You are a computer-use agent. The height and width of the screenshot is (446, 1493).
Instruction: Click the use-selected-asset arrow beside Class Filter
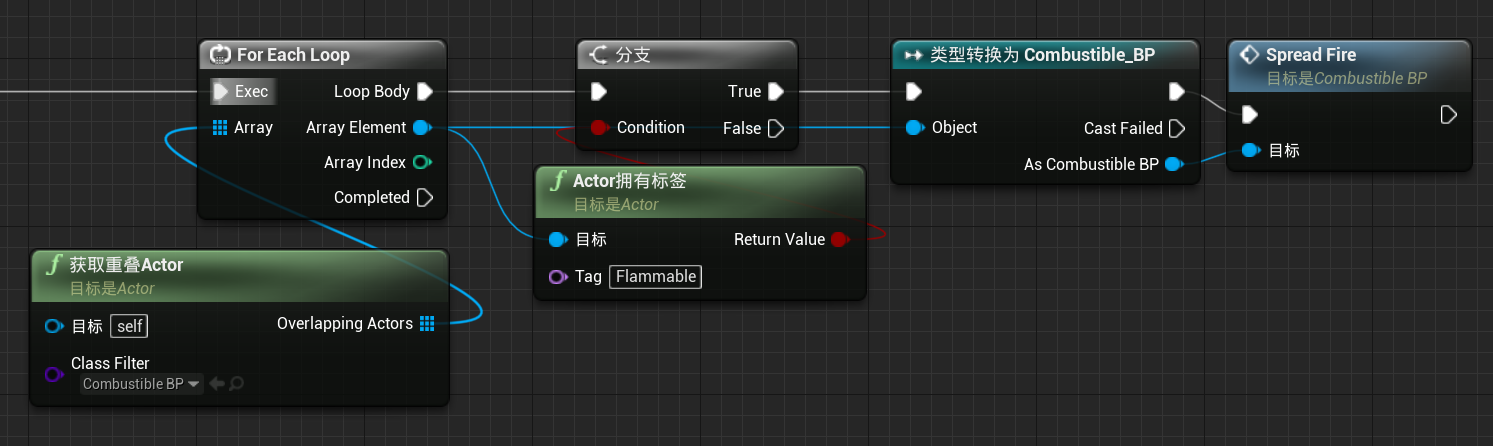[x=217, y=384]
